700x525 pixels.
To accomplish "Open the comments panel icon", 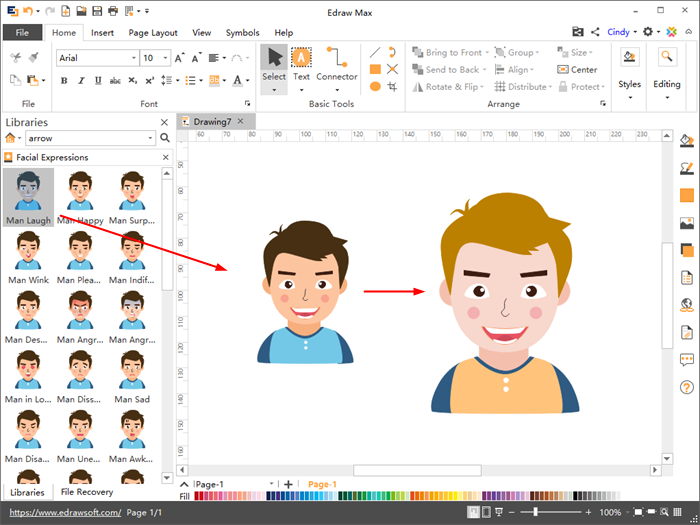I will point(687,360).
